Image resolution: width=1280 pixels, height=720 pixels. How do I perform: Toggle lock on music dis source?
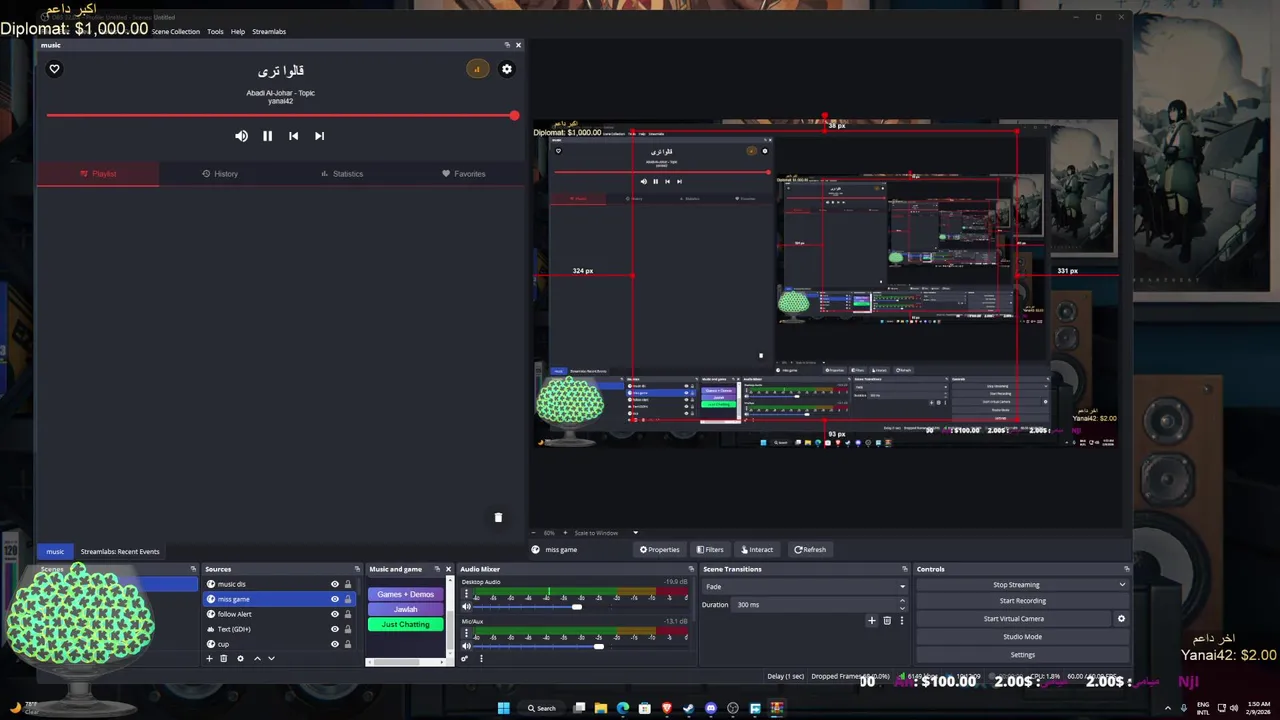[348, 584]
